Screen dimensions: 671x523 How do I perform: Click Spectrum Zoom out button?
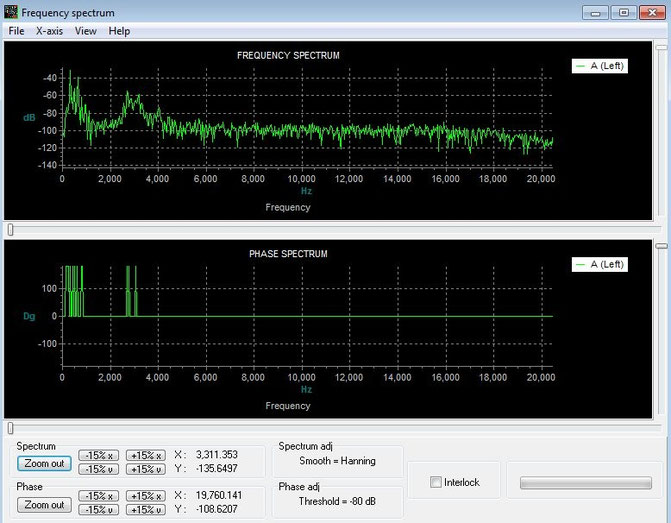[x=44, y=464]
